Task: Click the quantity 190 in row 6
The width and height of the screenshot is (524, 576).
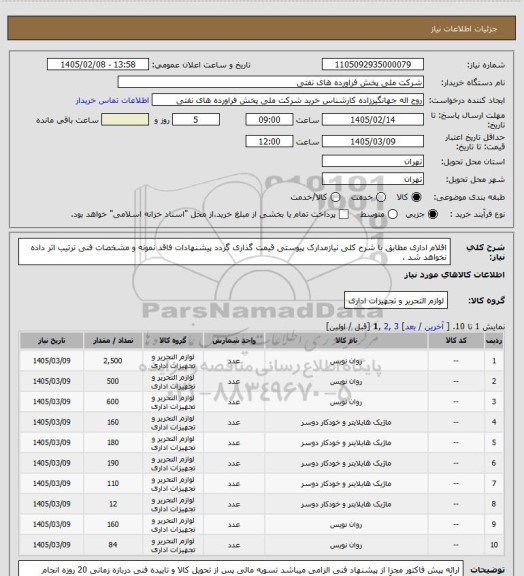Action: (113, 463)
